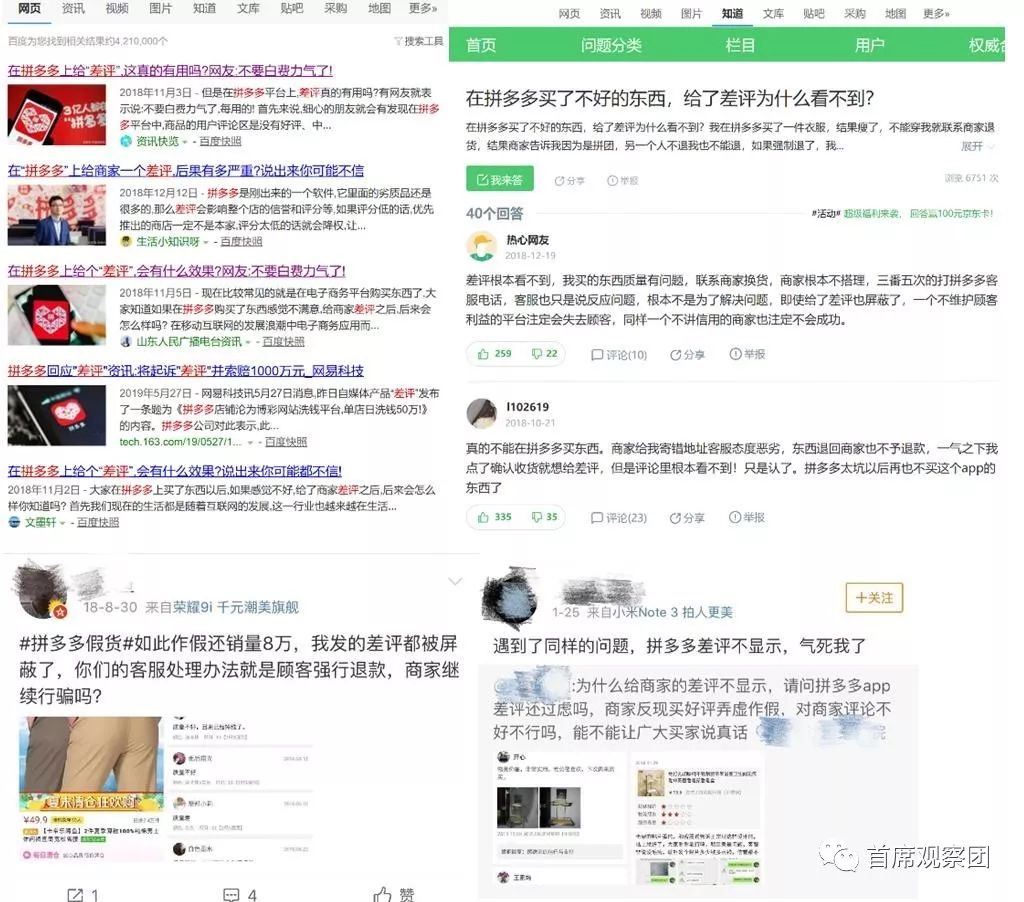
Task: Open 评论(23) on l102619 answer
Action: [618, 518]
